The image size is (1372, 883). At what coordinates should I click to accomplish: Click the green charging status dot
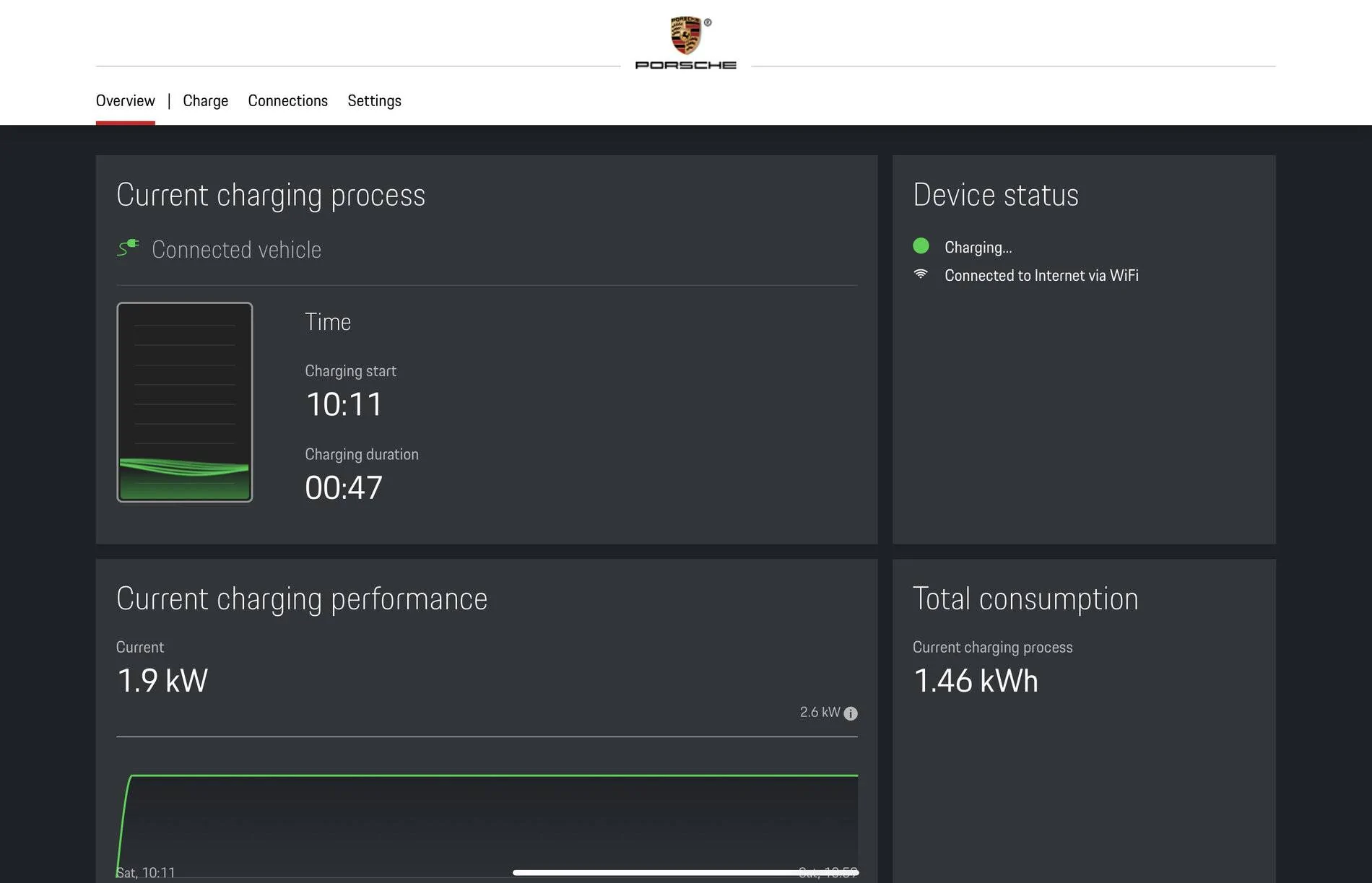(x=921, y=246)
